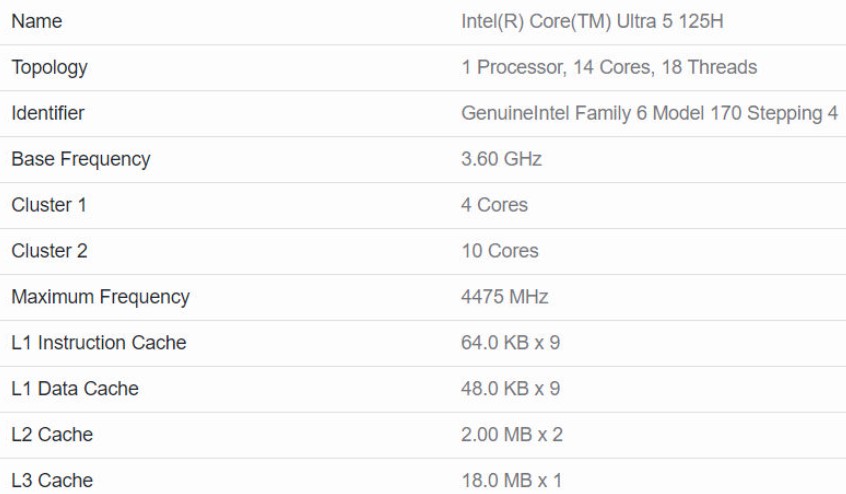Click the 'Name' row label
846x494 pixels.
(x=36, y=21)
